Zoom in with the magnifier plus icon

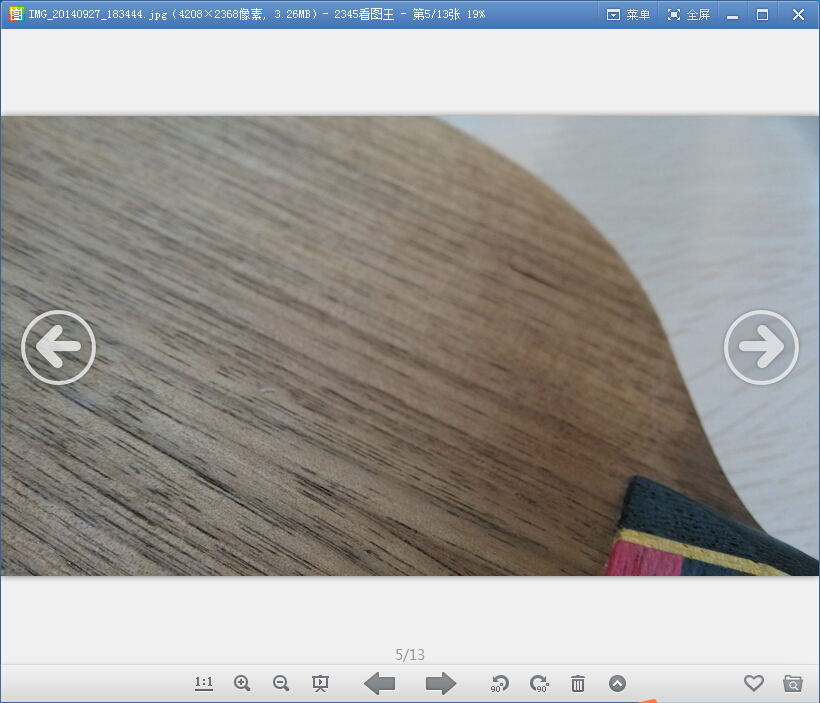242,683
